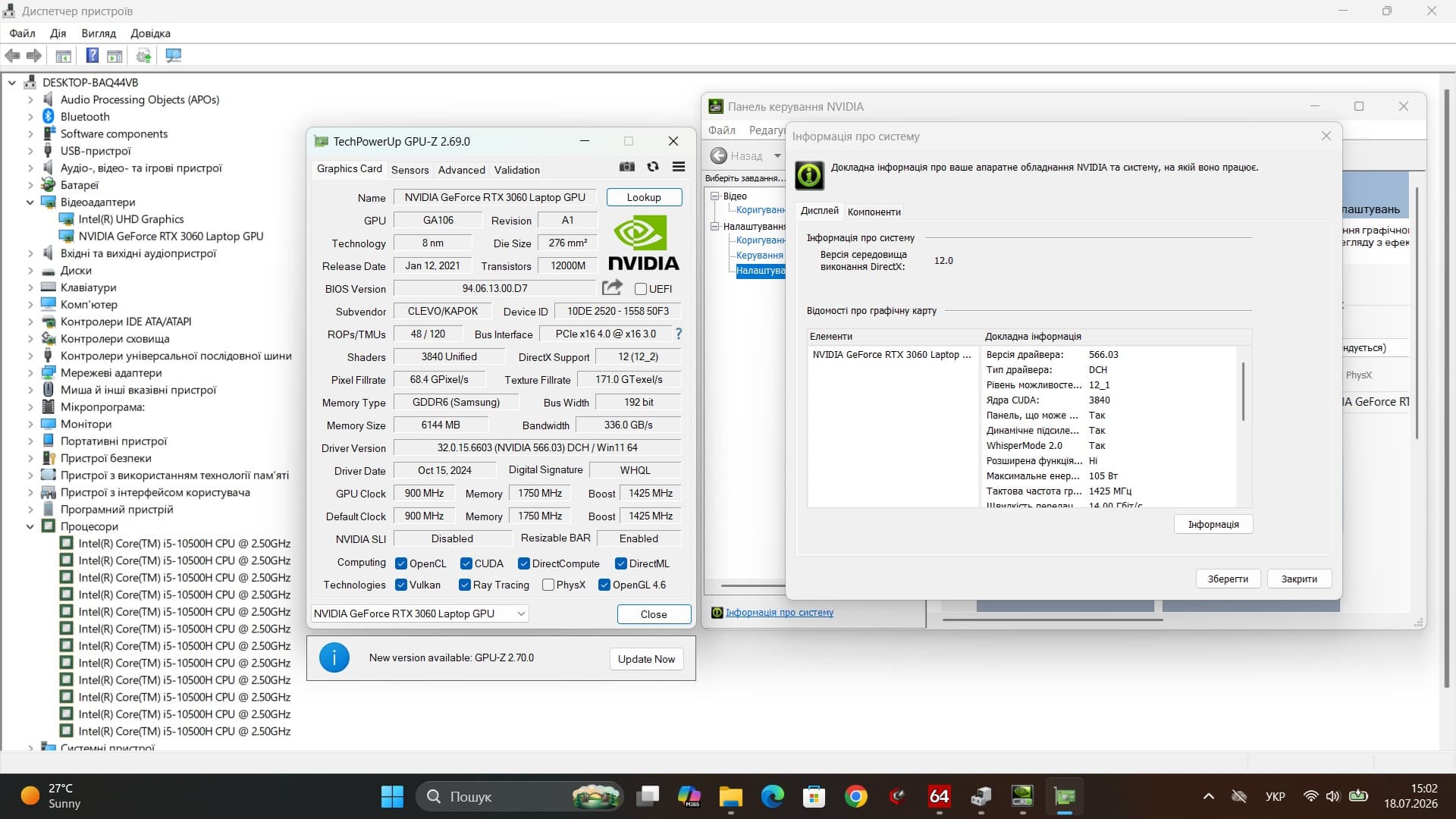
Task: Click the BIOS version share/export icon
Action: (612, 287)
